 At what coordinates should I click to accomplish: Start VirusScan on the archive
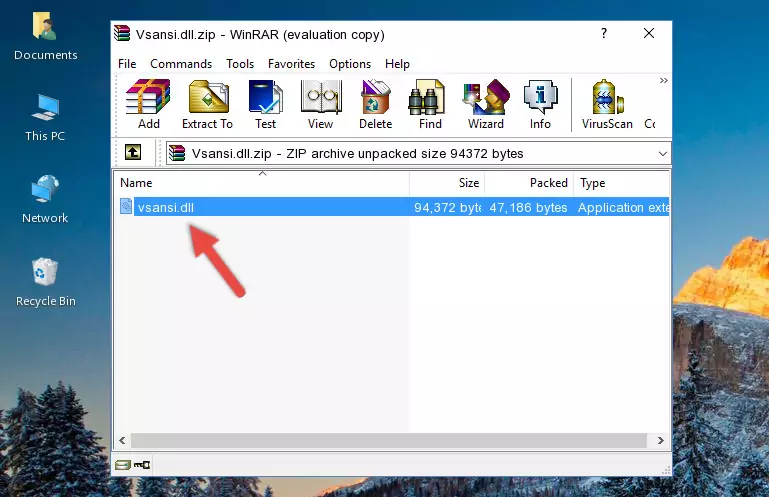pos(607,105)
